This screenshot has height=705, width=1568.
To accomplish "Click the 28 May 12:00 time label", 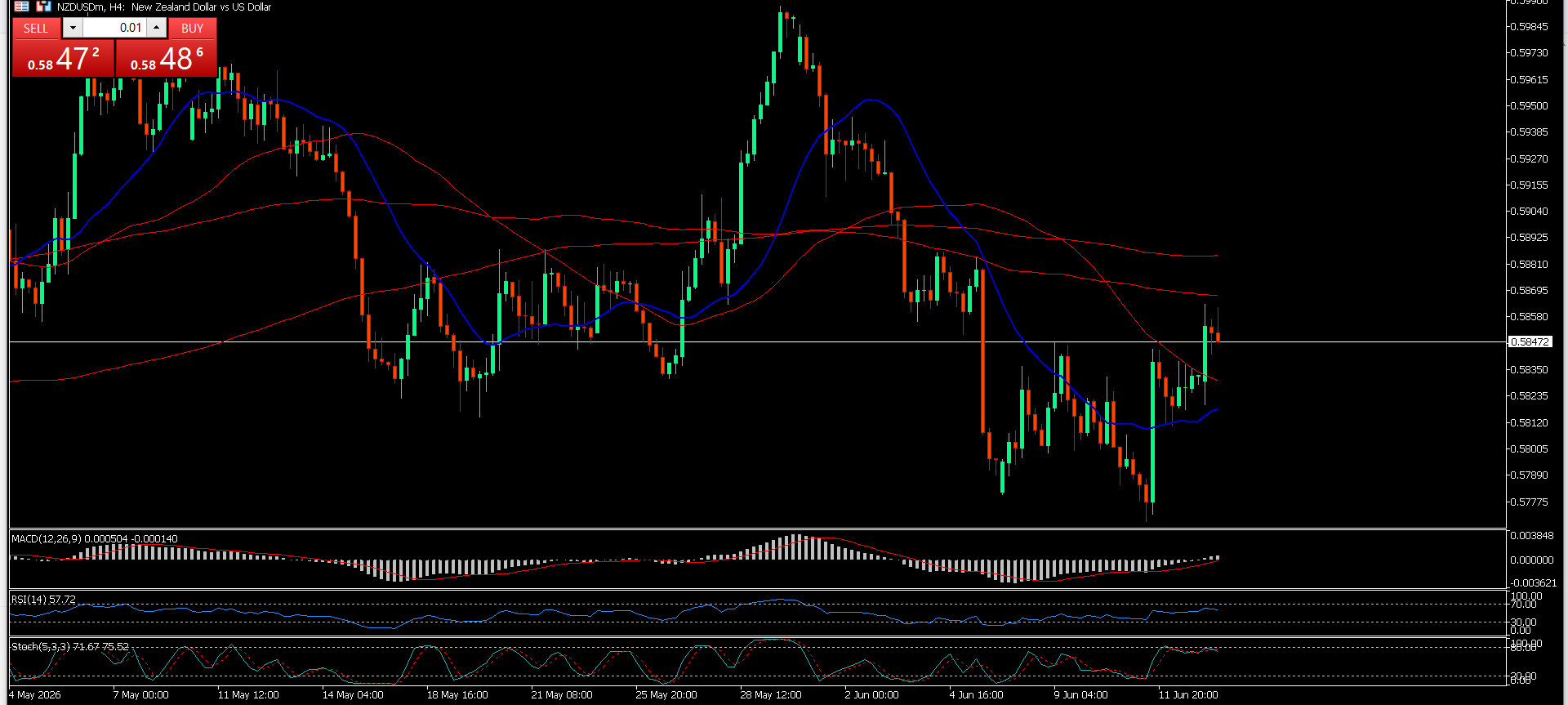I will (771, 695).
